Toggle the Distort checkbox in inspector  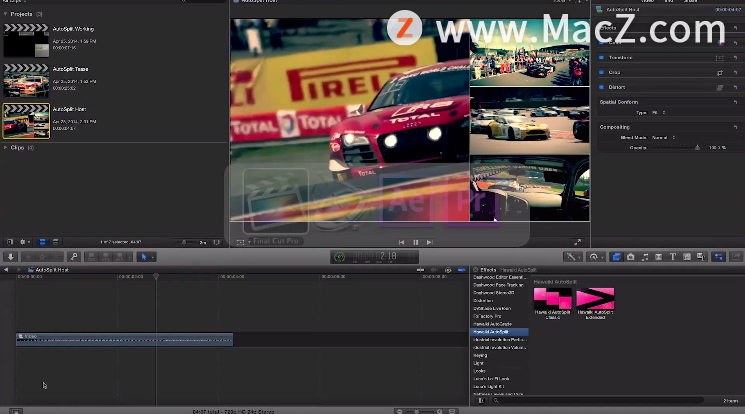(601, 87)
